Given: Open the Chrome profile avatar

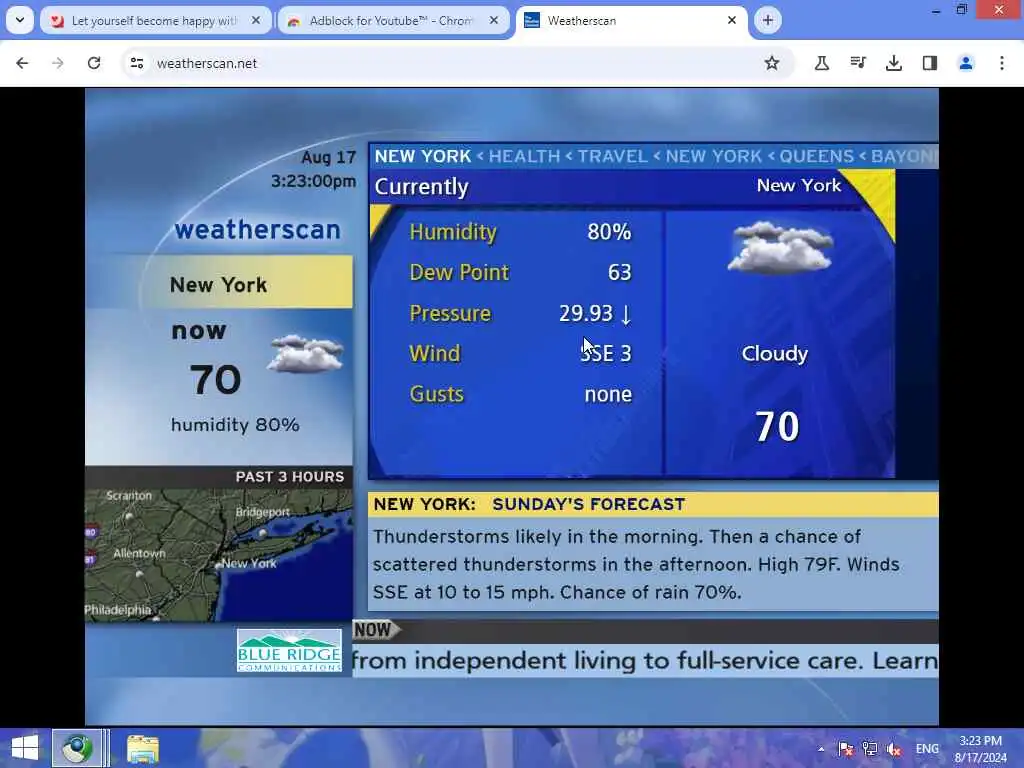Looking at the screenshot, I should pos(966,63).
